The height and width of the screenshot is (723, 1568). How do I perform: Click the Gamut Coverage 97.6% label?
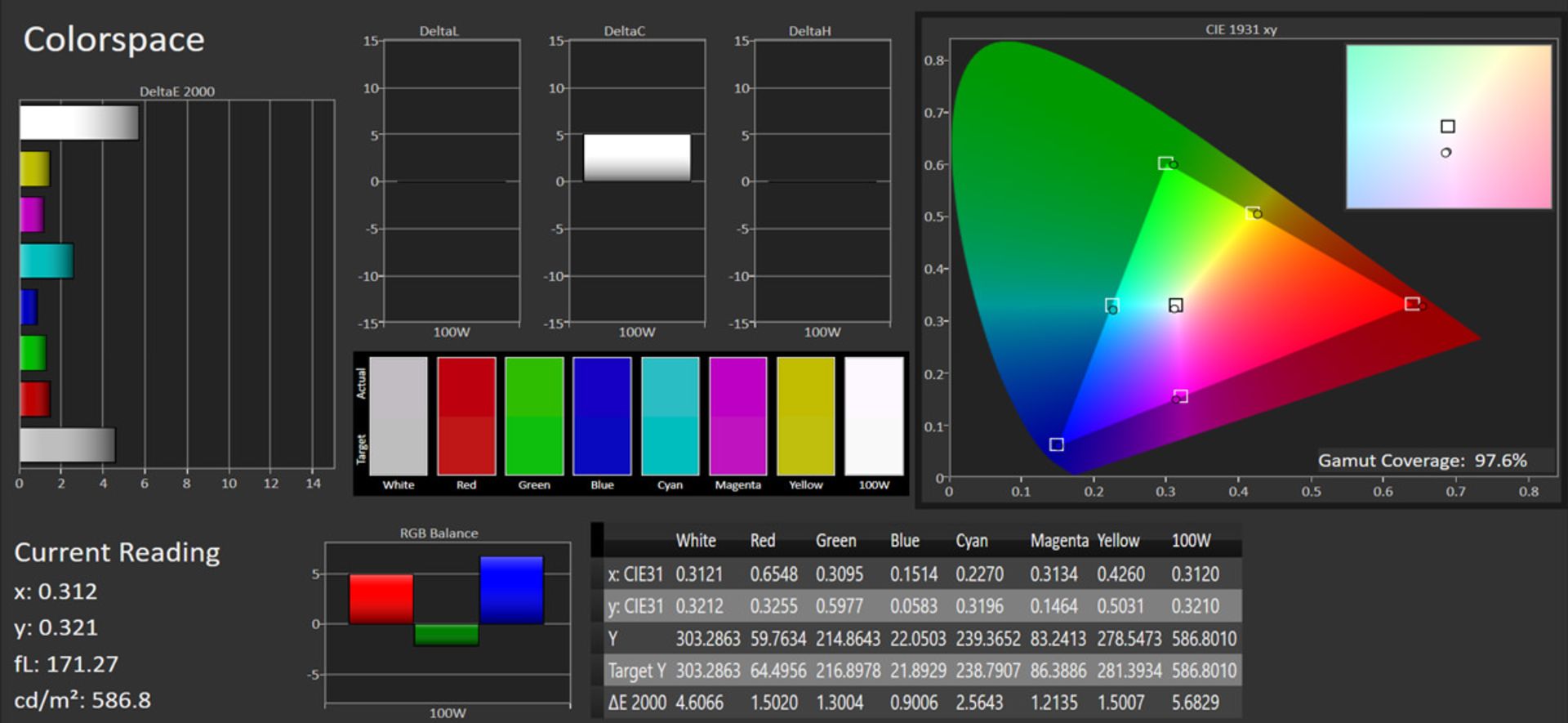[1422, 461]
